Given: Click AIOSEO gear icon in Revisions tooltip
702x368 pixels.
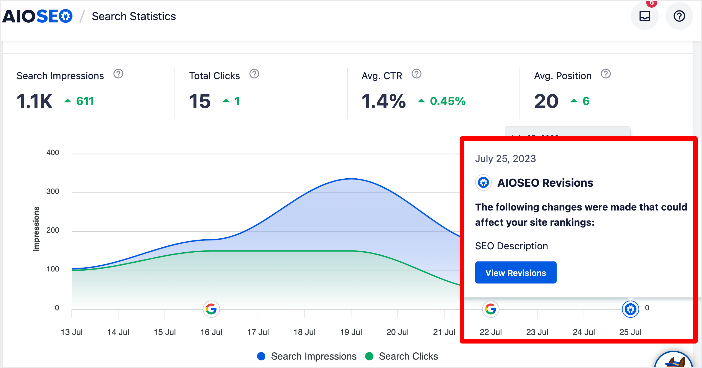Looking at the screenshot, I should tap(483, 183).
